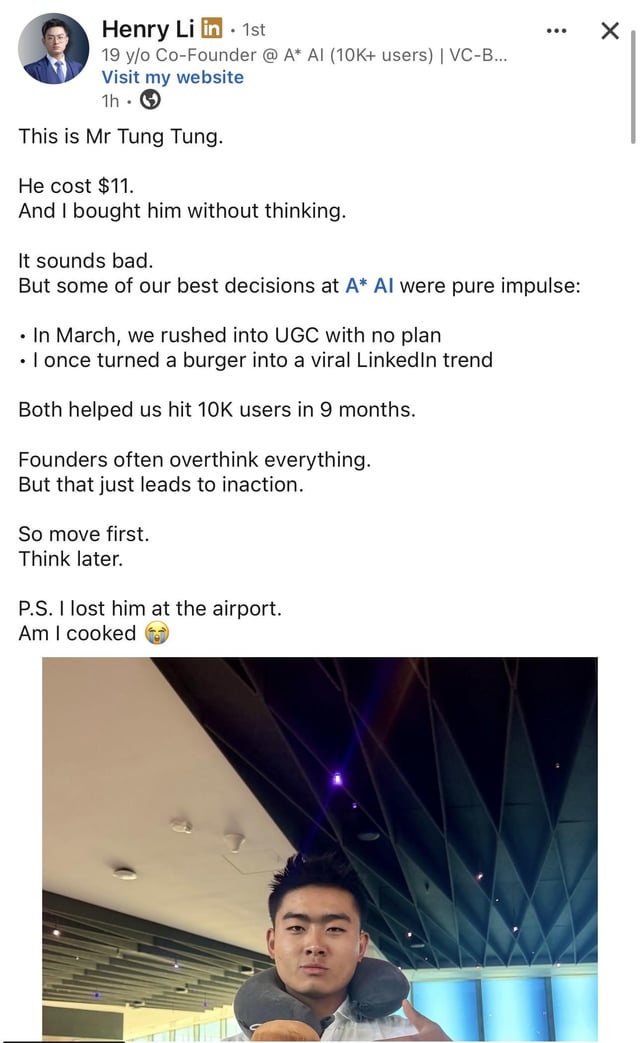Viewport: 640px width, 1043px height.
Task: Click the 'Founders often overthink everything.' line
Action: [x=194, y=460]
